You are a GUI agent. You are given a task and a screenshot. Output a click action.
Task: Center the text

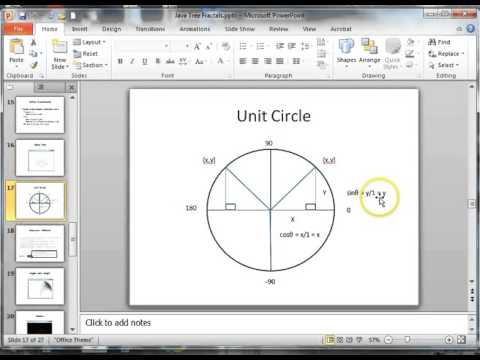pos(255,61)
